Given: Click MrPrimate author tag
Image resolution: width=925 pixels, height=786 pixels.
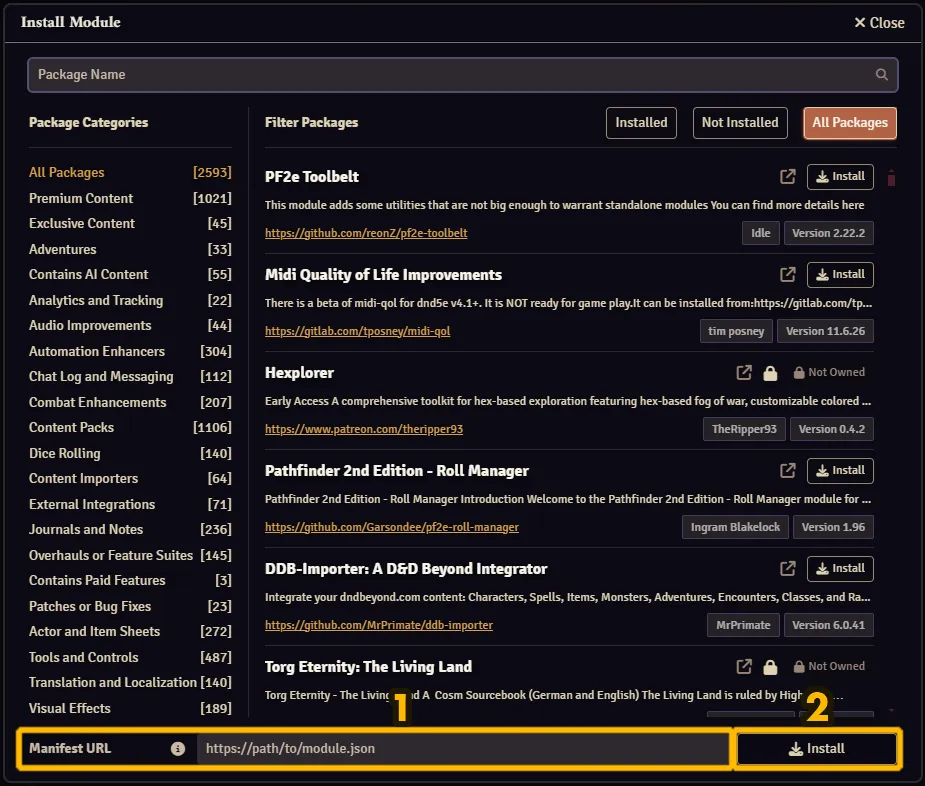Looking at the screenshot, I should click(x=743, y=625).
